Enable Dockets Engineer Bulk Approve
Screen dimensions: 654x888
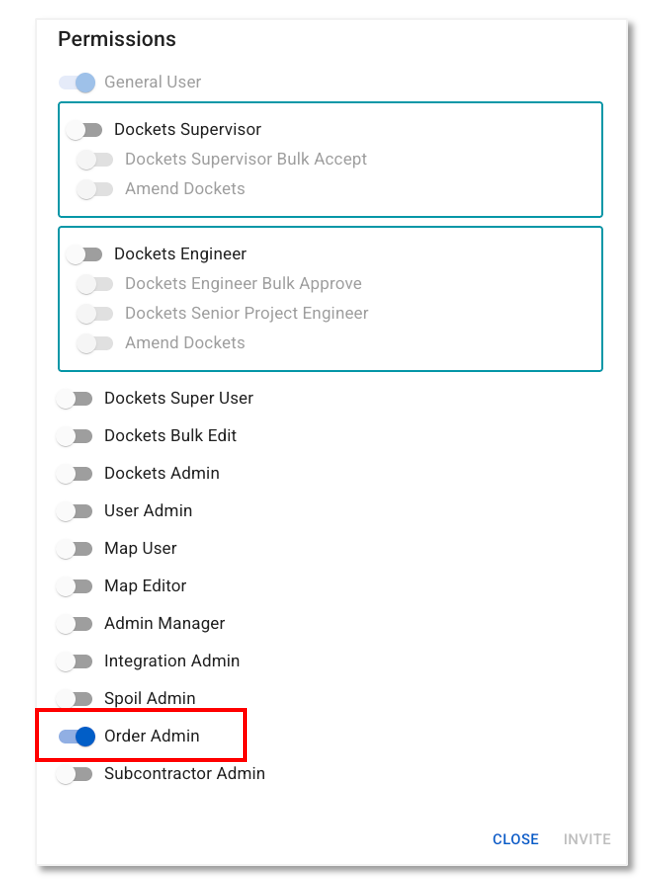pyautogui.click(x=96, y=284)
